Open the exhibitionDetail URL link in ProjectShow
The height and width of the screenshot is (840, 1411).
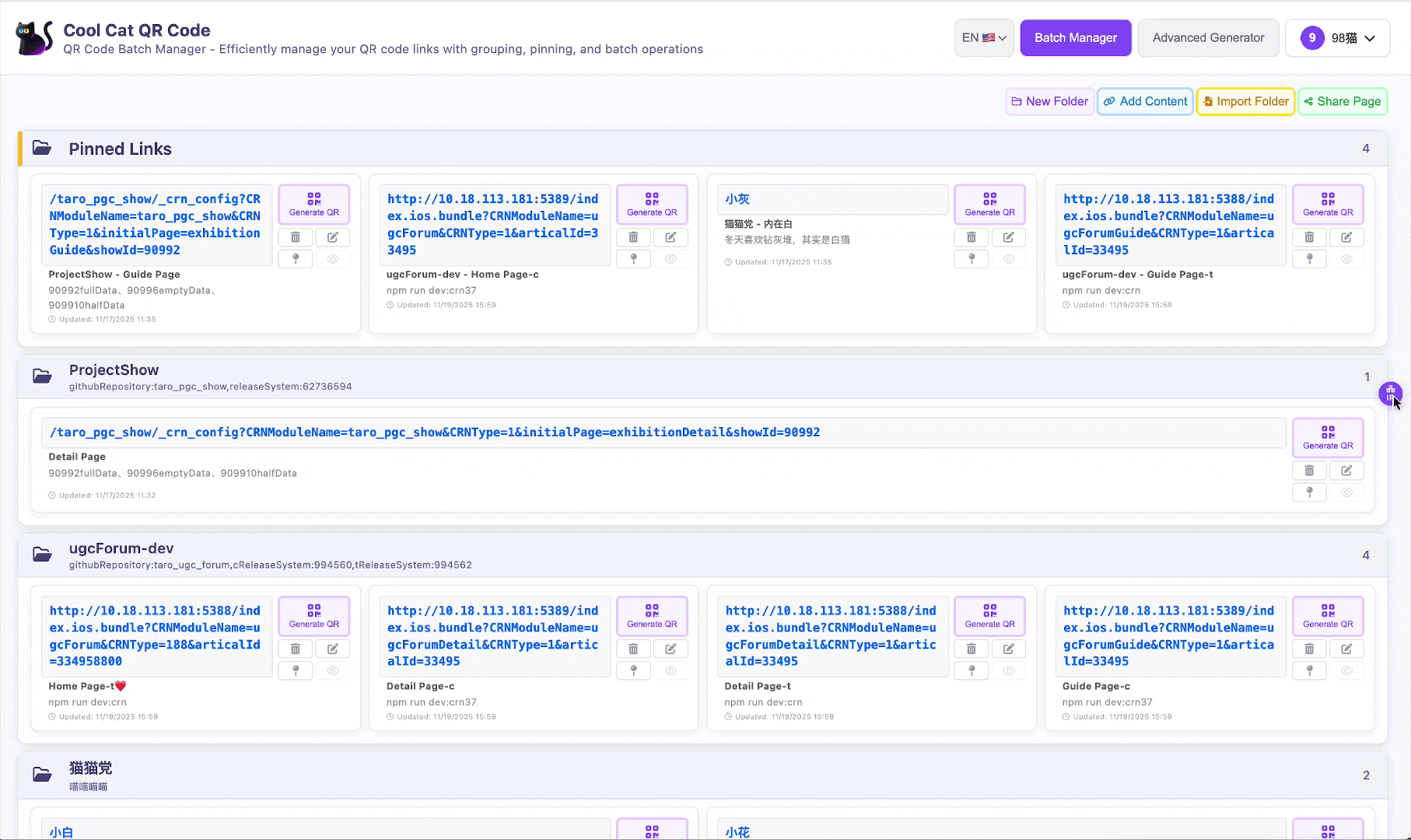click(434, 432)
